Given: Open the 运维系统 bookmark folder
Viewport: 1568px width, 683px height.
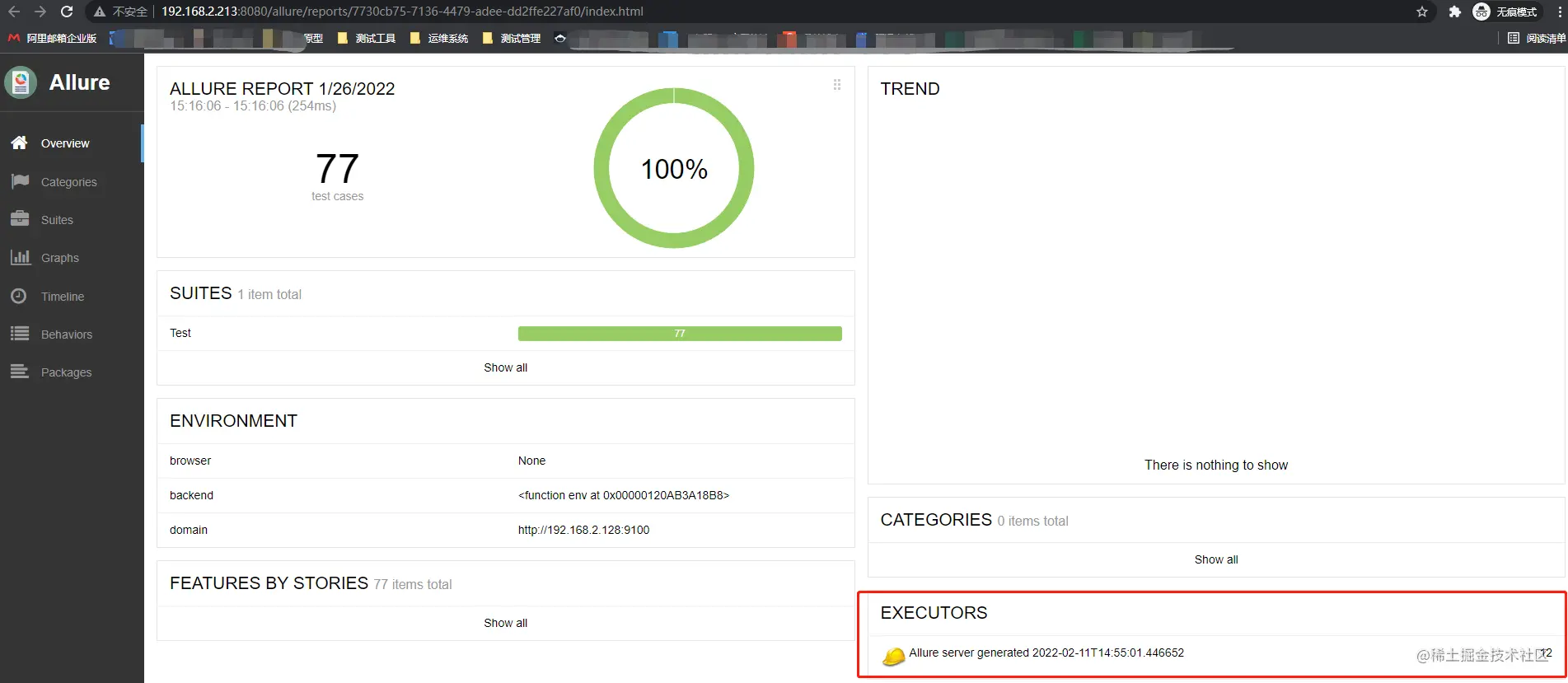Looking at the screenshot, I should (439, 38).
